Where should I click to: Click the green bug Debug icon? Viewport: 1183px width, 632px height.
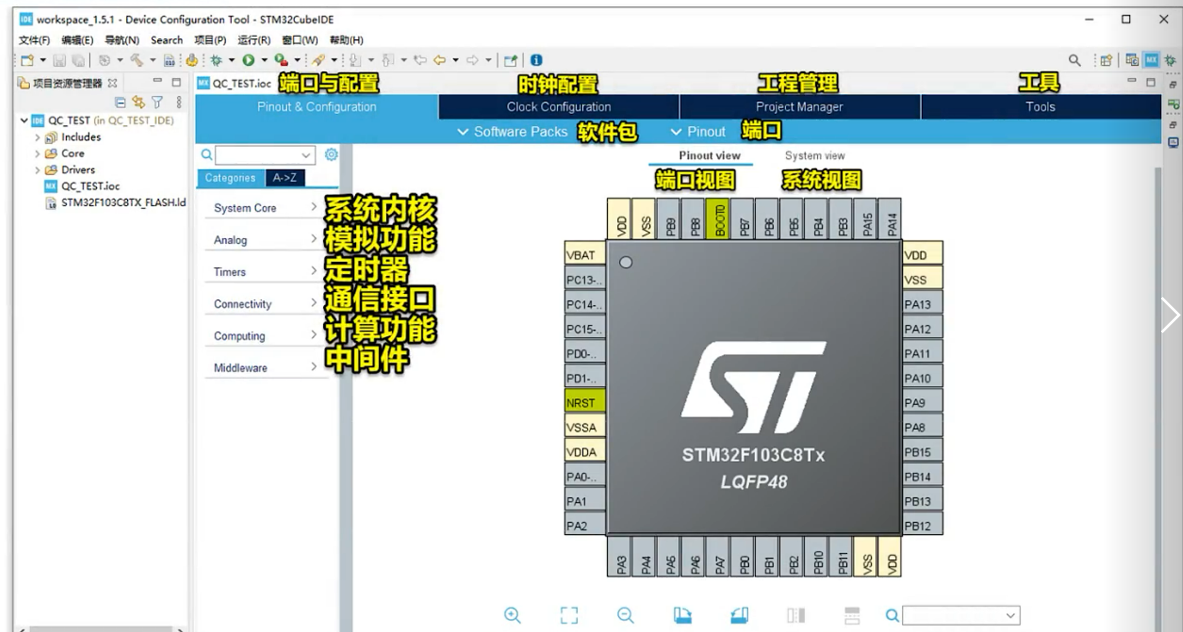tap(216, 60)
